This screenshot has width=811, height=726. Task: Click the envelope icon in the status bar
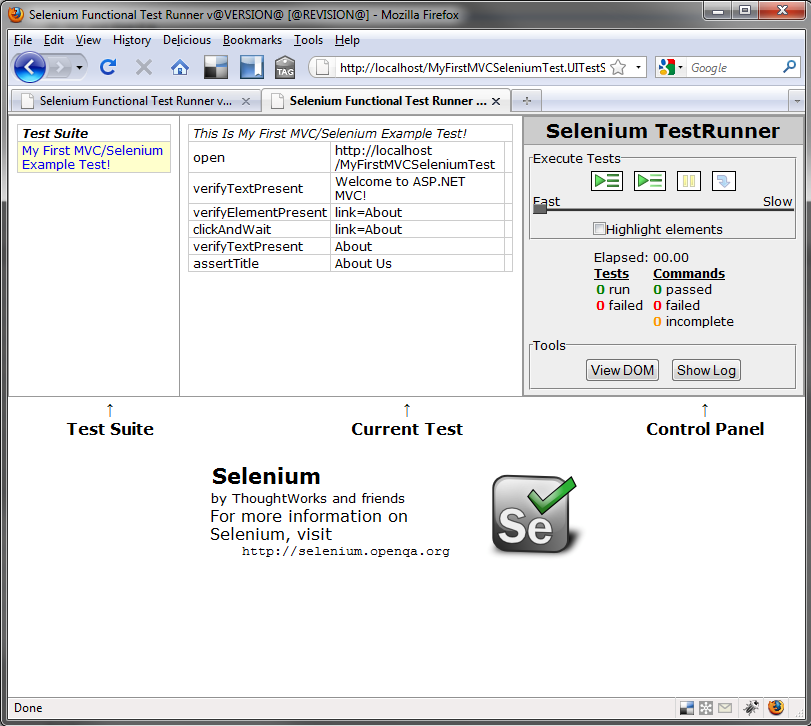pyautogui.click(x=725, y=708)
